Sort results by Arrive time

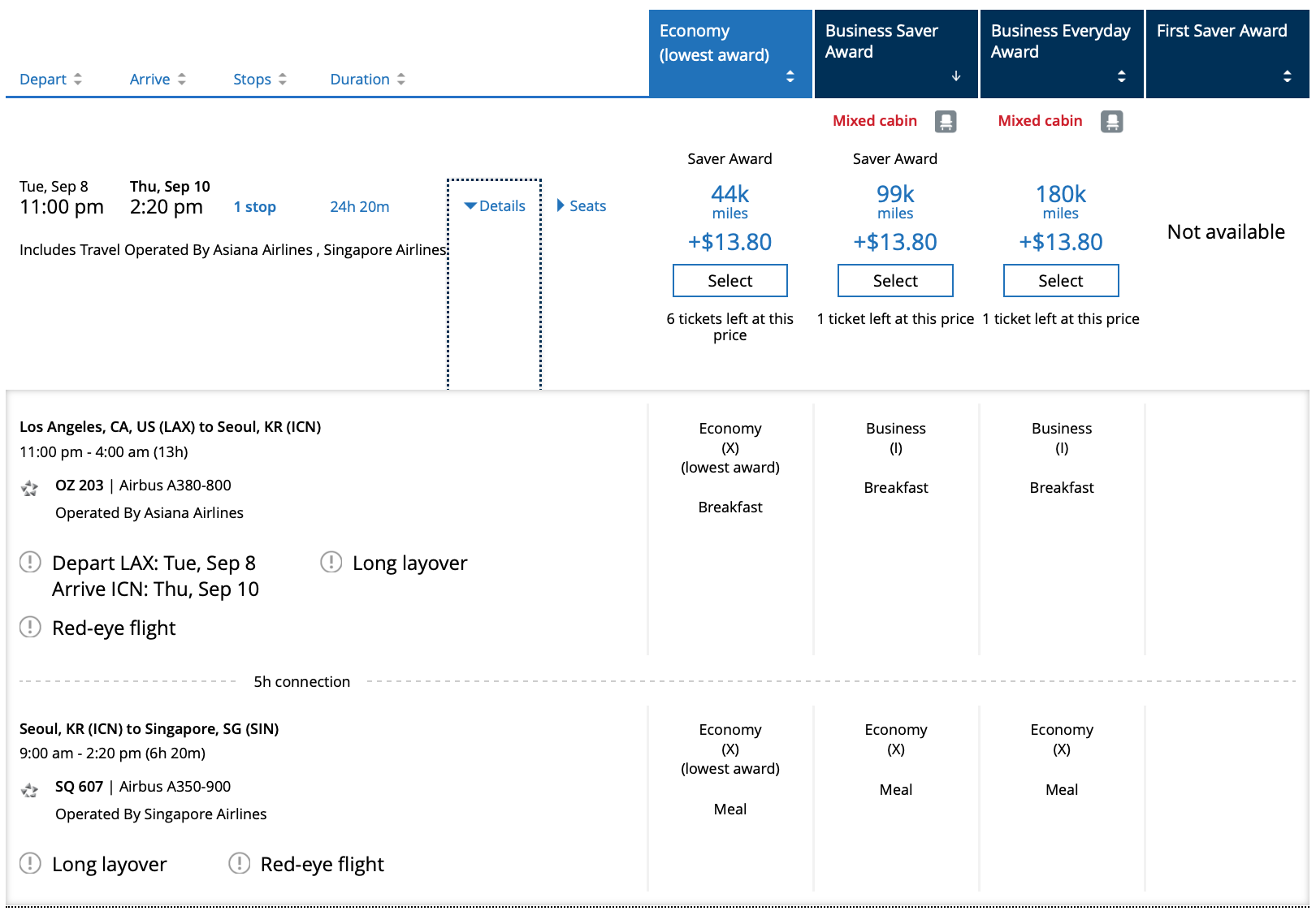click(158, 80)
